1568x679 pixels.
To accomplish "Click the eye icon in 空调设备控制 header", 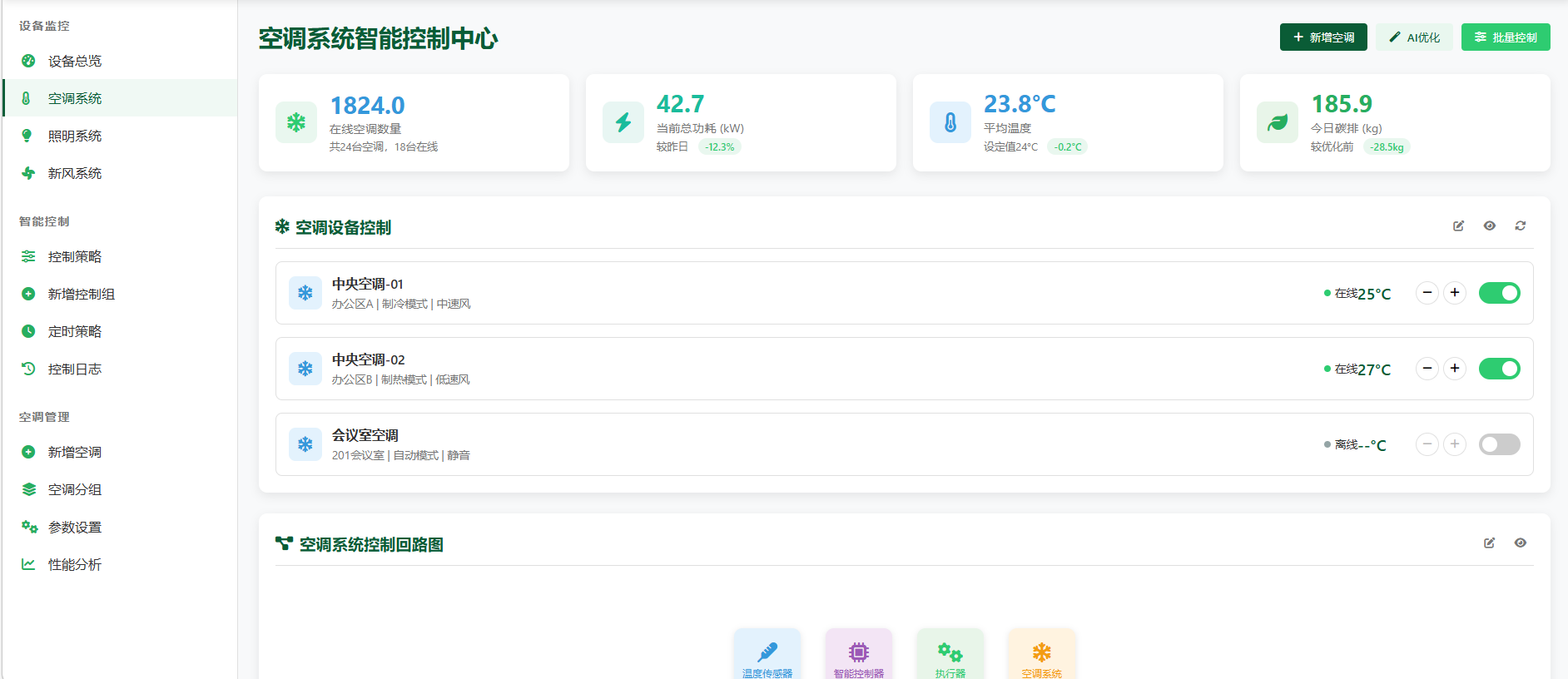I will (1489, 226).
